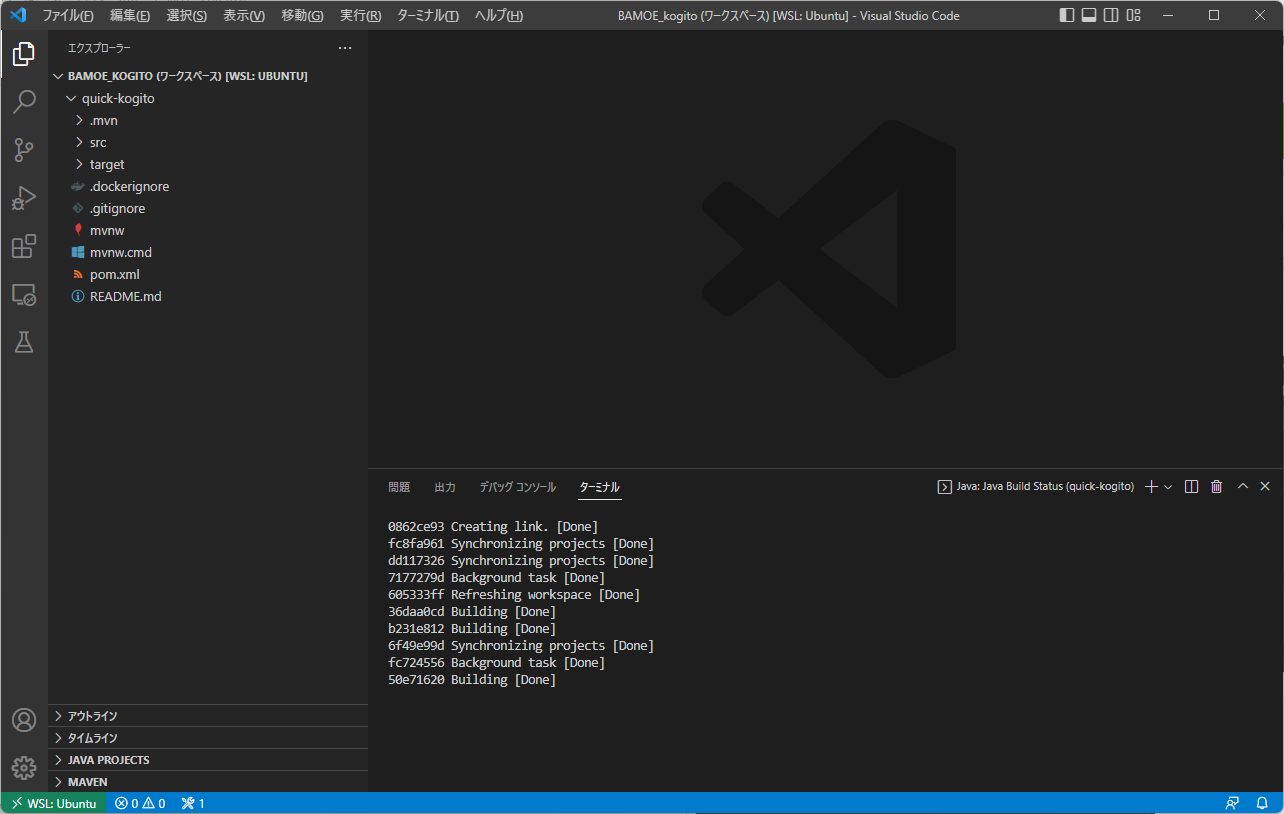This screenshot has width=1284, height=814.
Task: Switch to the 出力 panel tab
Action: (445, 487)
